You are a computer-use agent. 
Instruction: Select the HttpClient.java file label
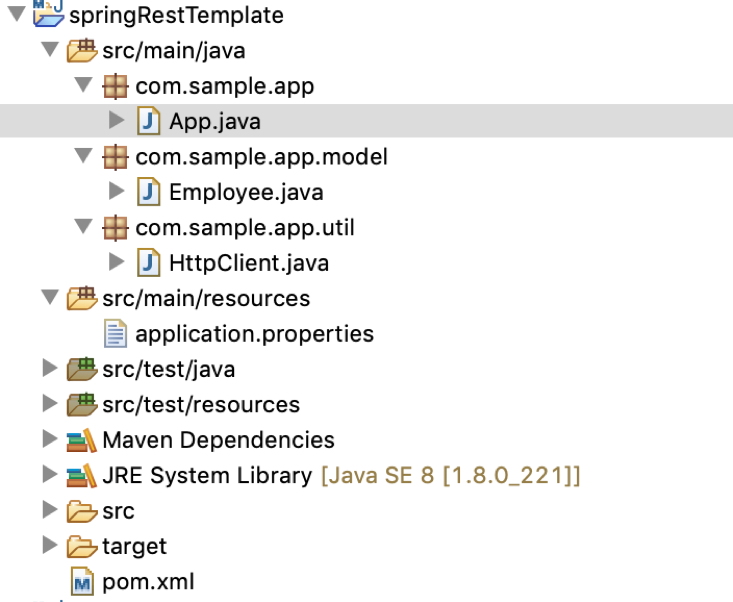click(x=249, y=264)
